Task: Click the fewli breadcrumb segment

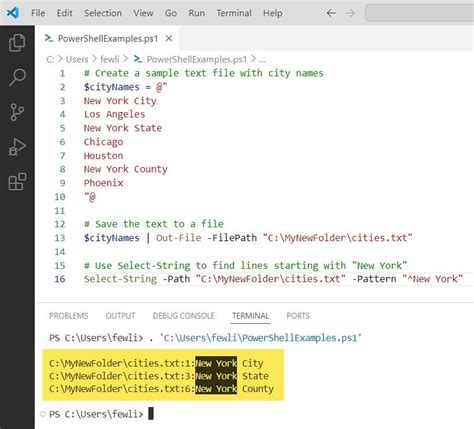Action: pos(110,59)
